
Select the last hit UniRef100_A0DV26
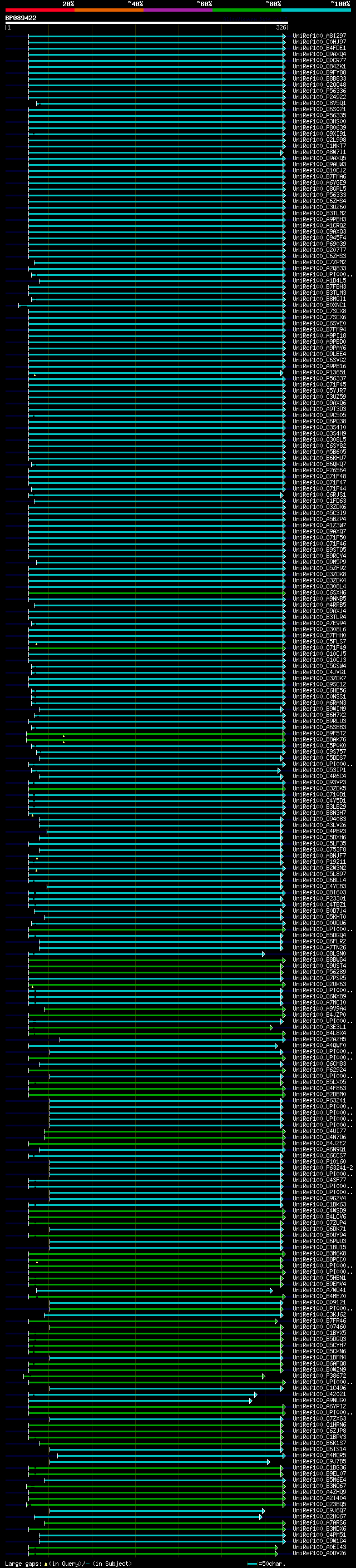pos(319,1553)
